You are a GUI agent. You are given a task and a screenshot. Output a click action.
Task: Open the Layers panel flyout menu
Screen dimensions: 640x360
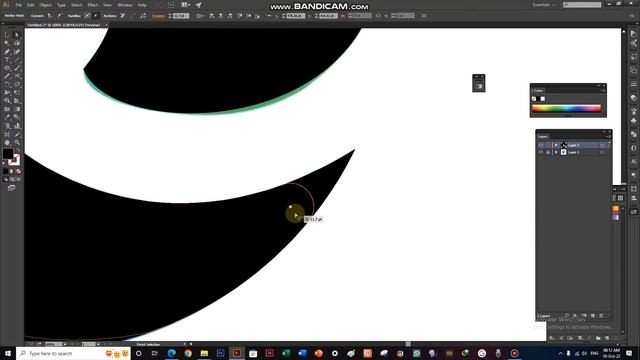(608, 136)
